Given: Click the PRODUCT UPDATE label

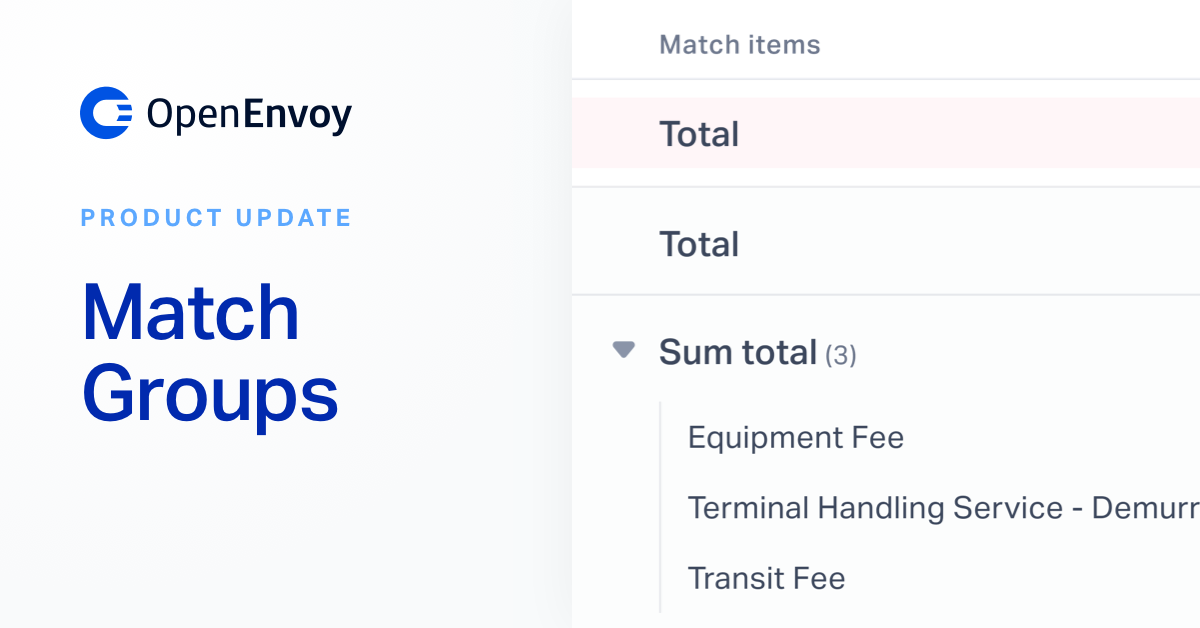Looking at the screenshot, I should pyautogui.click(x=216, y=217).
